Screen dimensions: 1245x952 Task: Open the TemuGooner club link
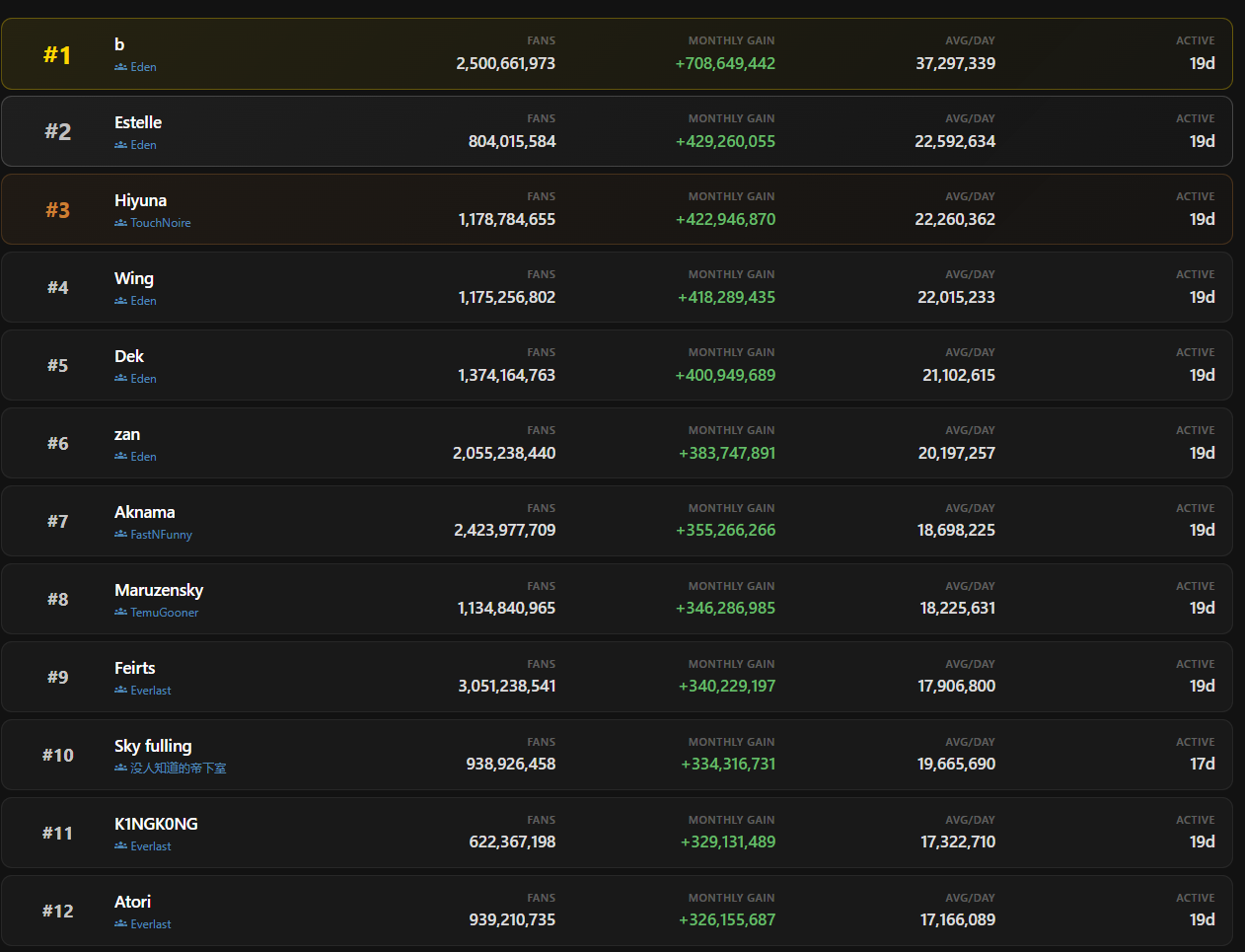tap(165, 613)
